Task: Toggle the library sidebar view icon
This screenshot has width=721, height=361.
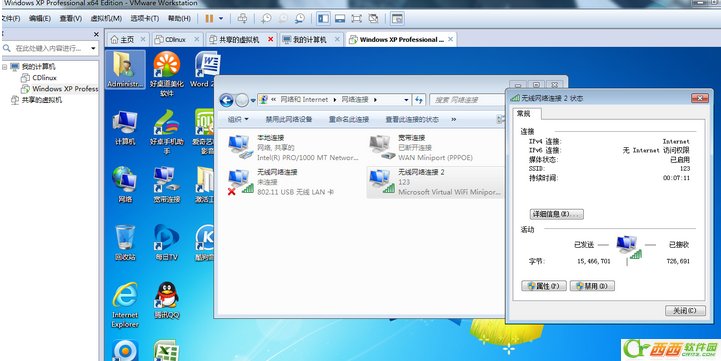Action: pyautogui.click(x=323, y=18)
